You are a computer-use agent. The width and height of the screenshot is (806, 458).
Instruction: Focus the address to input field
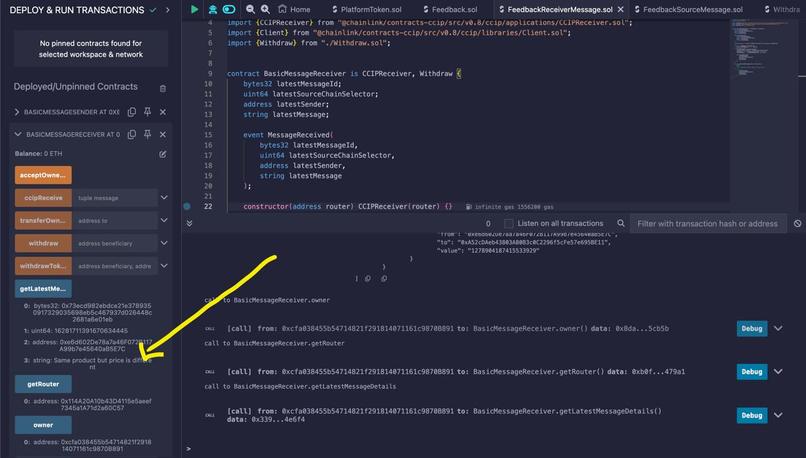pos(115,220)
